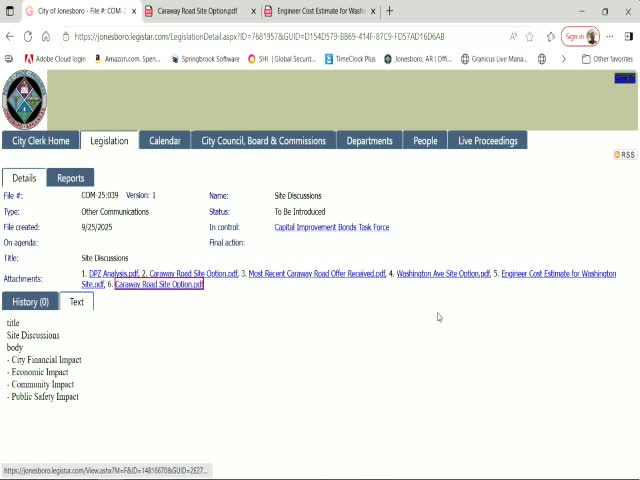Open Engineer Cost Estimate for Washington Site.pdf
Image resolution: width=640 pixels, height=480 pixels.
(558, 274)
